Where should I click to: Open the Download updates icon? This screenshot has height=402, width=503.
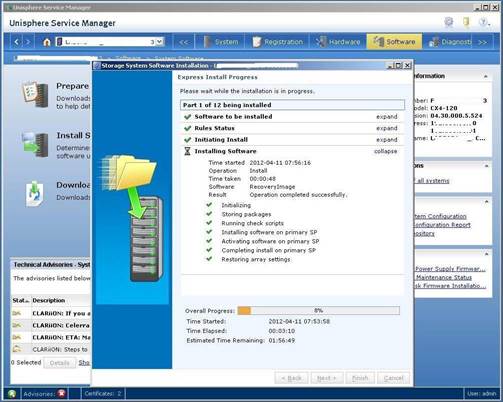pyautogui.click(x=35, y=194)
